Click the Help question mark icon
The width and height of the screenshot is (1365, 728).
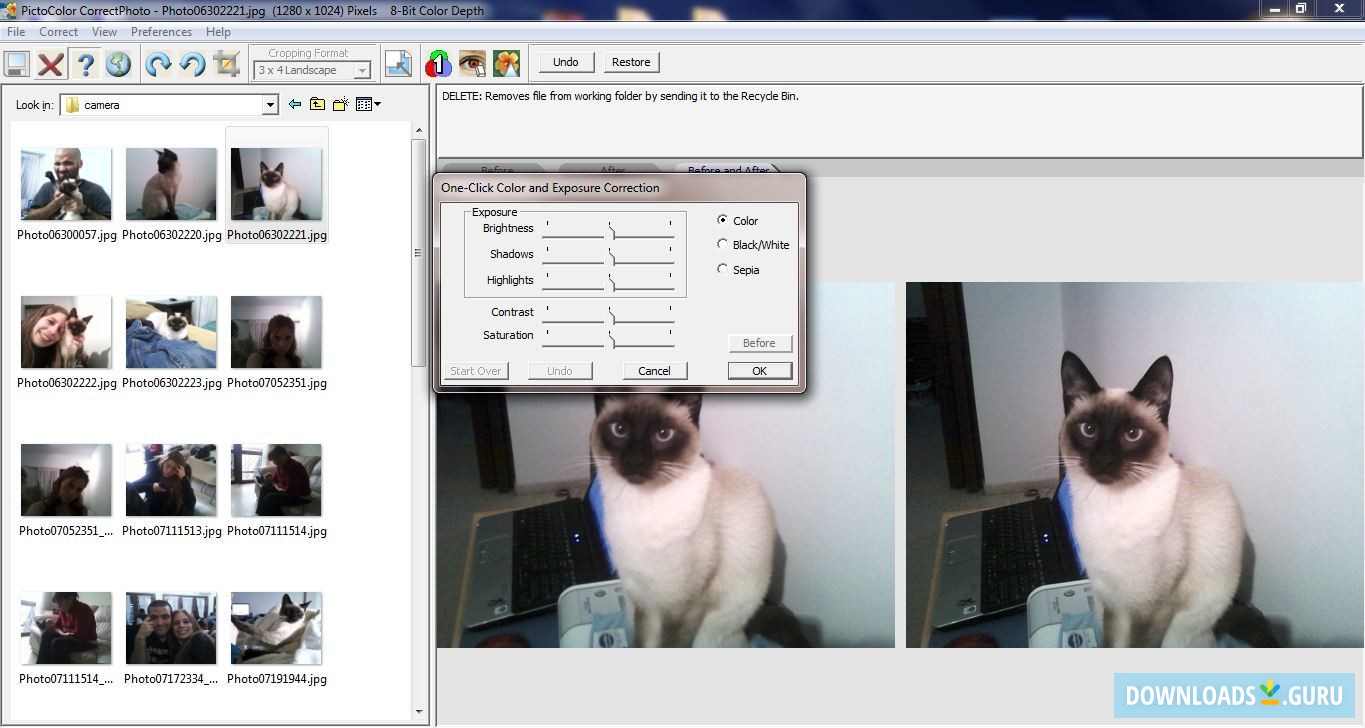click(85, 64)
